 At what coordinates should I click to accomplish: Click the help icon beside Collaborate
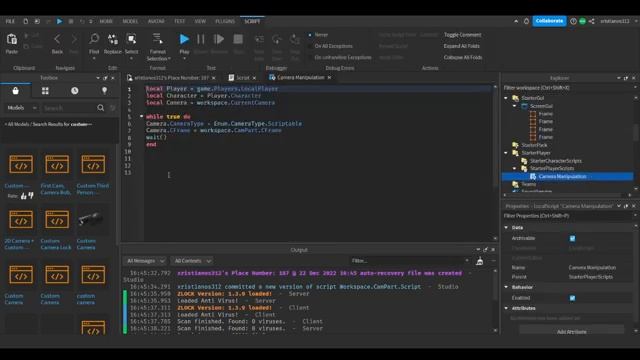pyautogui.click(x=573, y=21)
